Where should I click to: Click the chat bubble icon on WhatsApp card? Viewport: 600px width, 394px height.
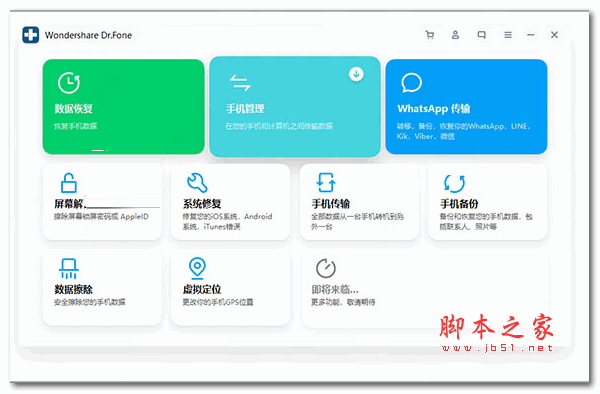412,83
